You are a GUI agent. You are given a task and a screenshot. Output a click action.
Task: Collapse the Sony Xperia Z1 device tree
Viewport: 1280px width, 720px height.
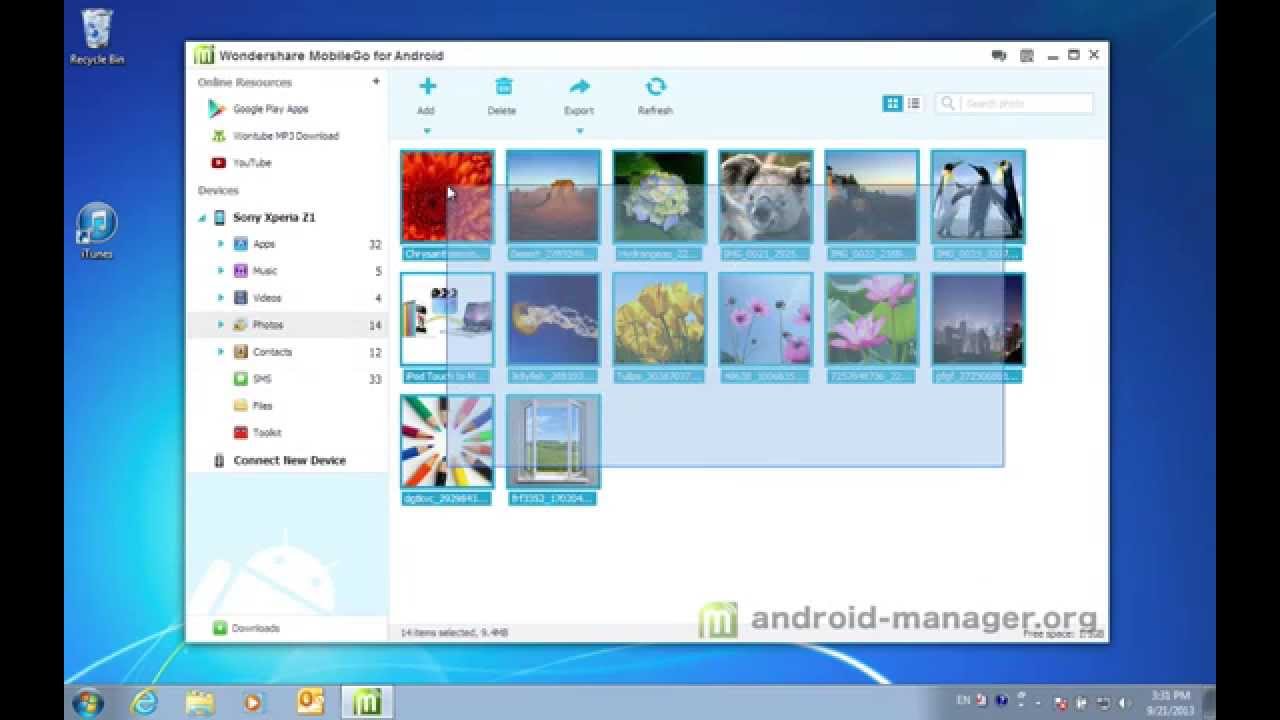[202, 218]
